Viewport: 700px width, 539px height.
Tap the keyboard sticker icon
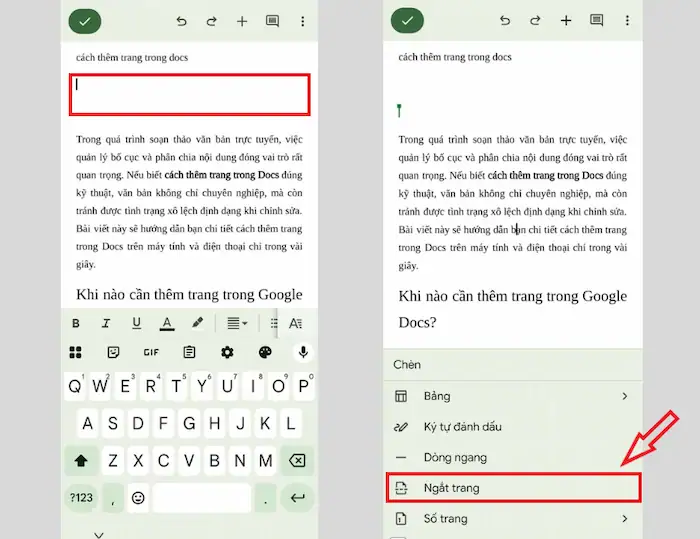pos(113,352)
